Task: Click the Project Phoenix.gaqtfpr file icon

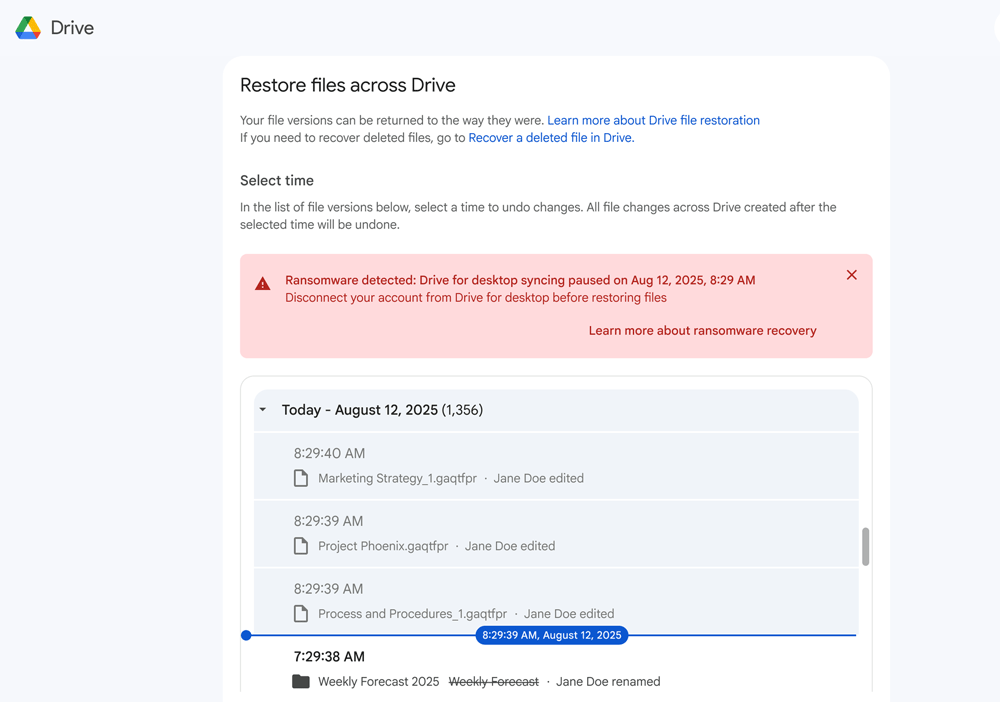Action: click(x=301, y=546)
